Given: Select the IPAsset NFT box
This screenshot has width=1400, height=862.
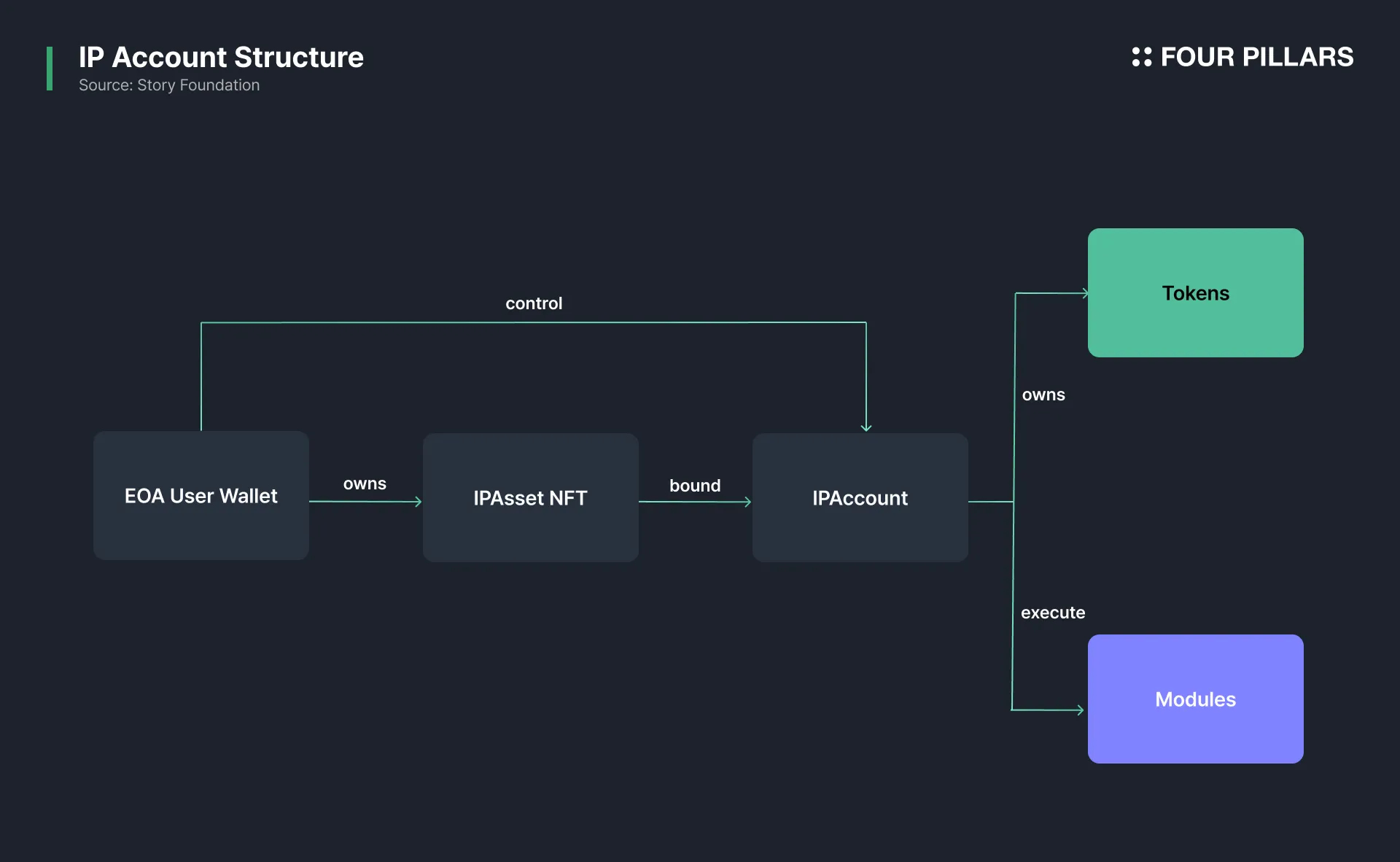Looking at the screenshot, I should [531, 497].
